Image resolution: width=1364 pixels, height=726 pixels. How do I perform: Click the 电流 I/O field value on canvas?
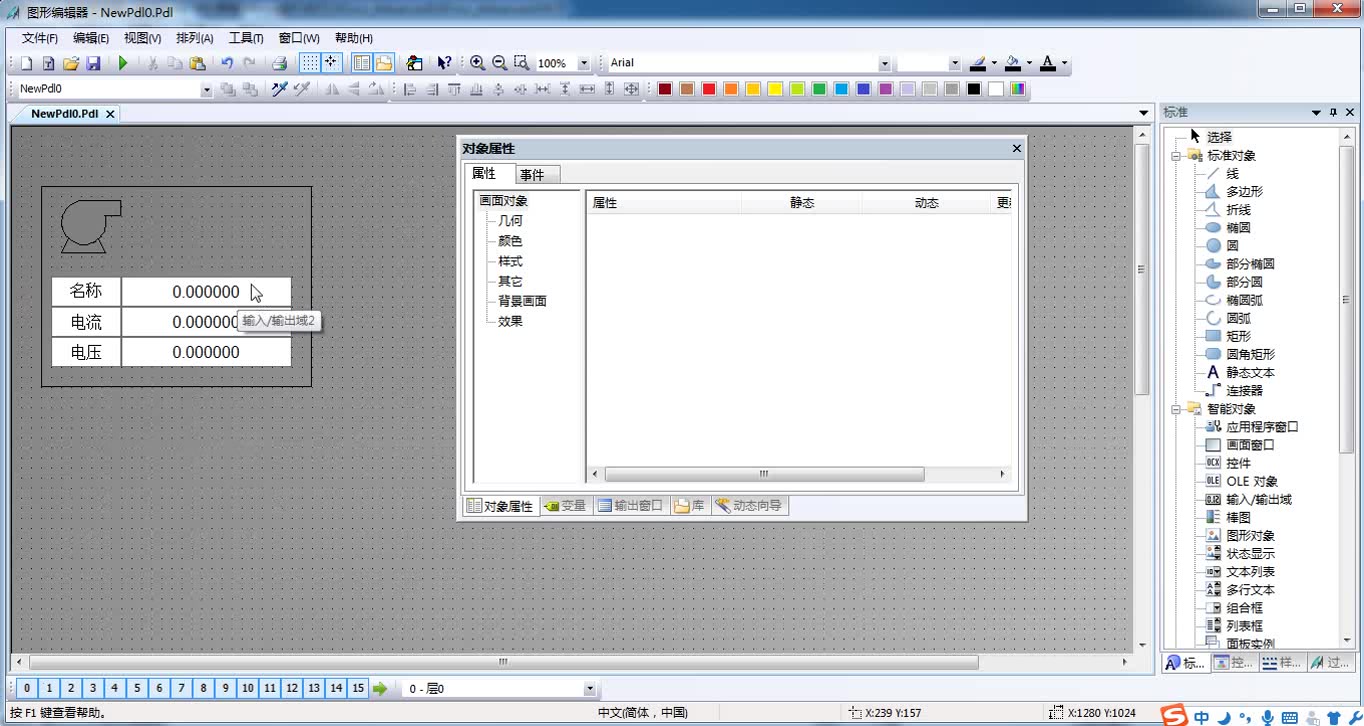click(x=206, y=322)
